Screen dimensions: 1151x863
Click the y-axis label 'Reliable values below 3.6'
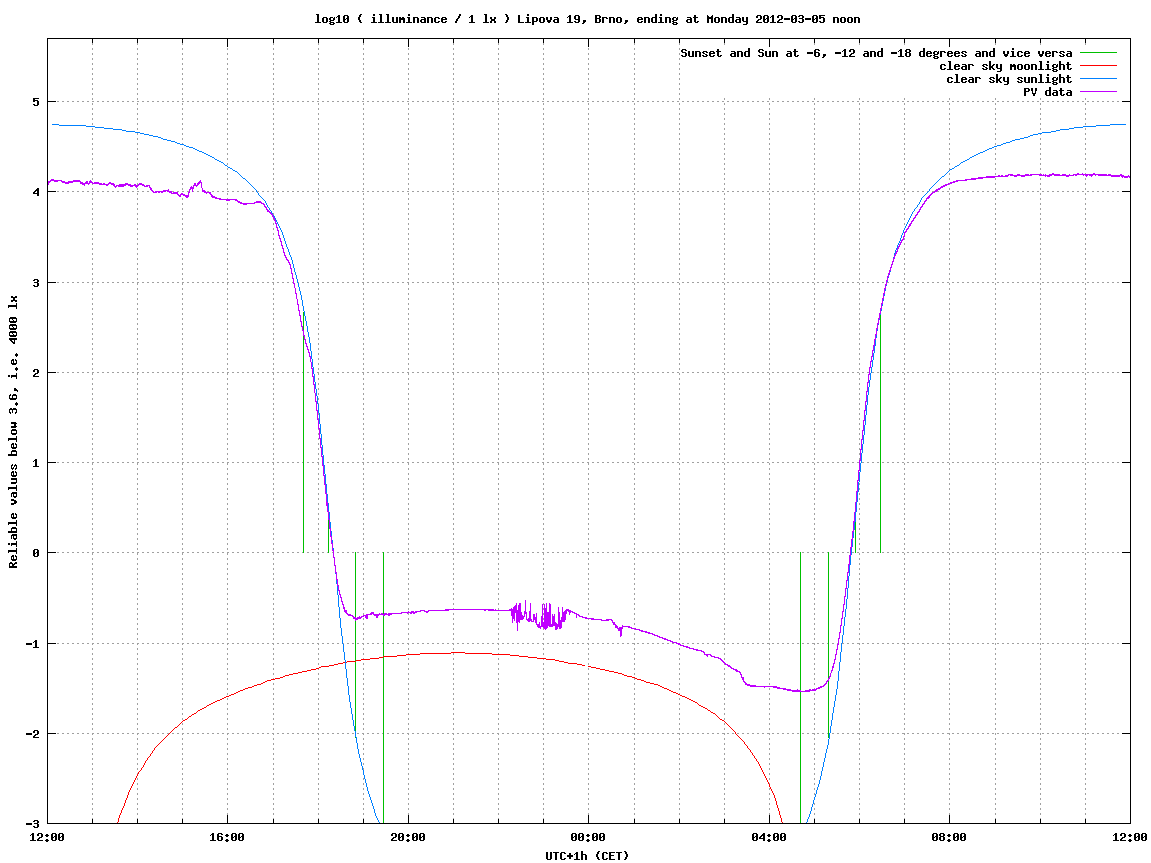click(x=13, y=432)
